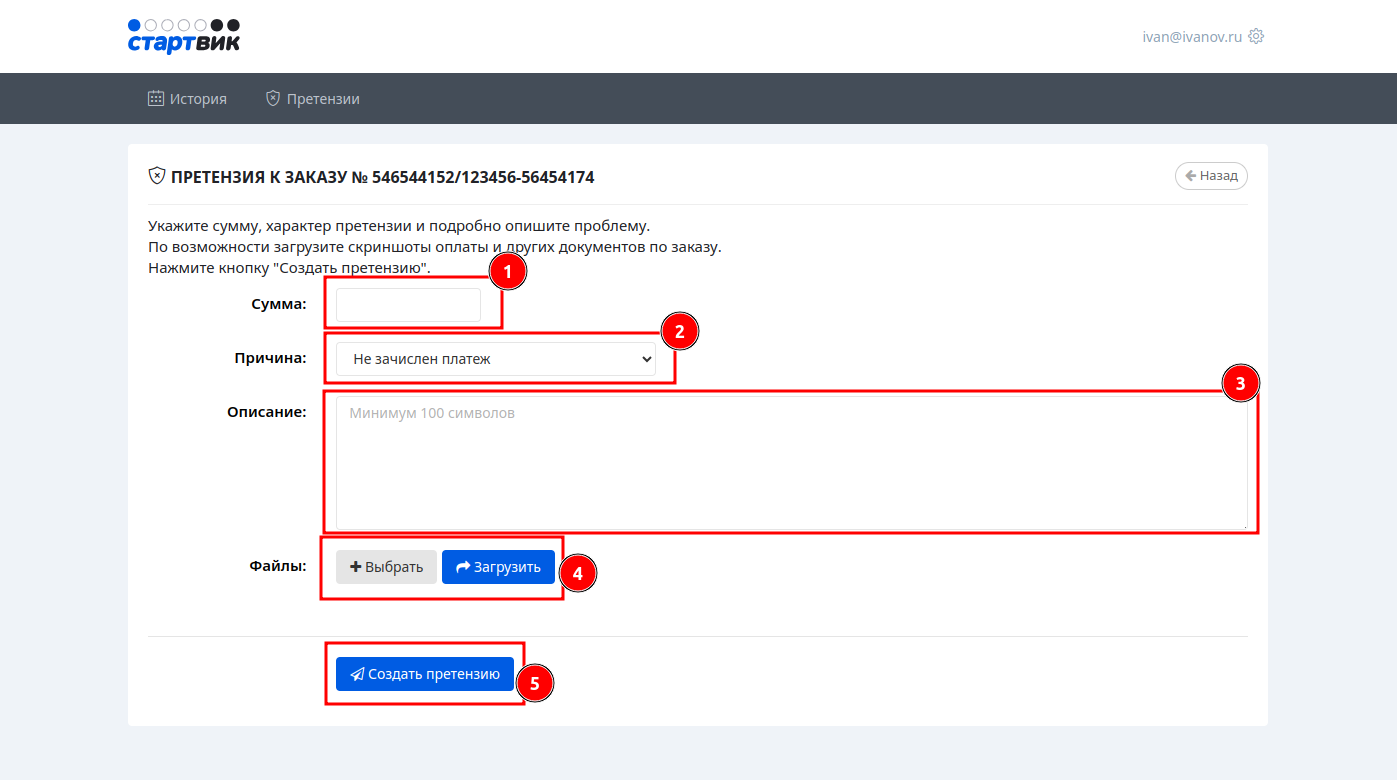Click the red marker numbered 5

(534, 683)
